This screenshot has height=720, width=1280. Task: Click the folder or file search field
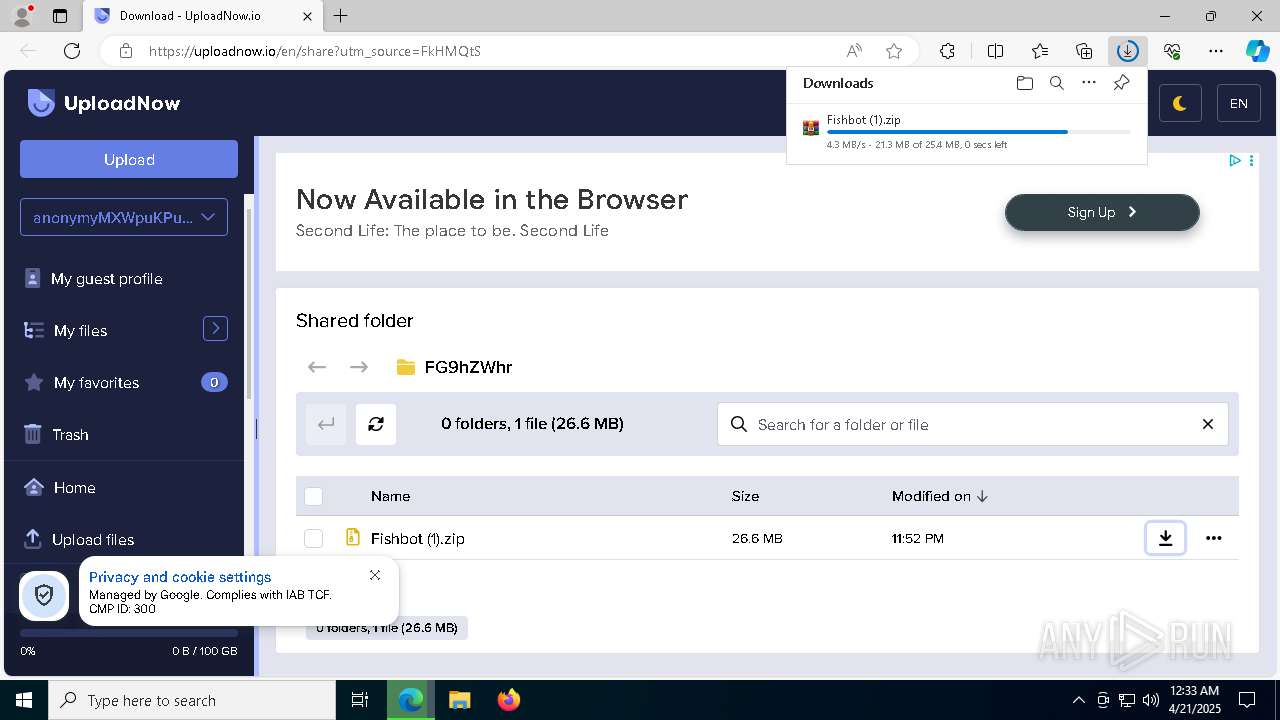972,424
